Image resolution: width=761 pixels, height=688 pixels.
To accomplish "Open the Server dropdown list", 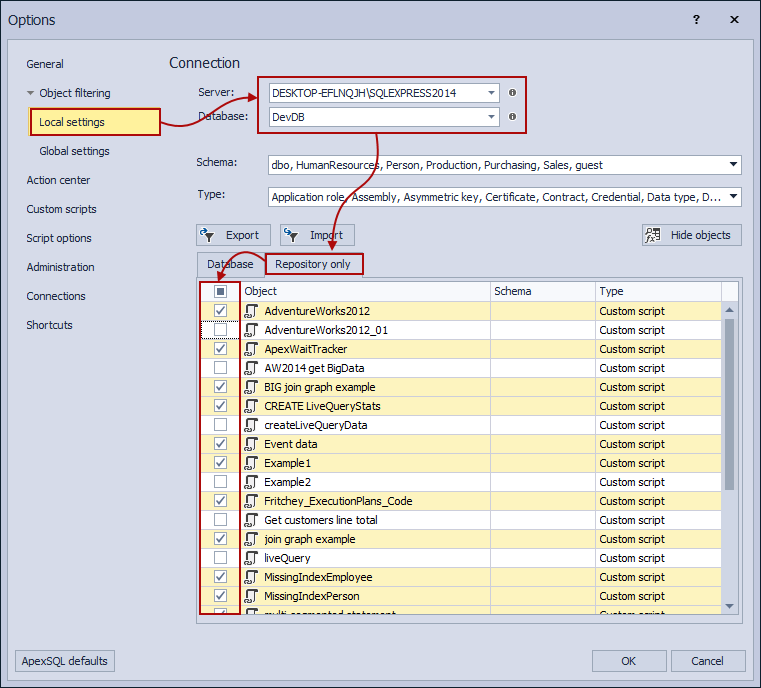I will click(x=490, y=93).
